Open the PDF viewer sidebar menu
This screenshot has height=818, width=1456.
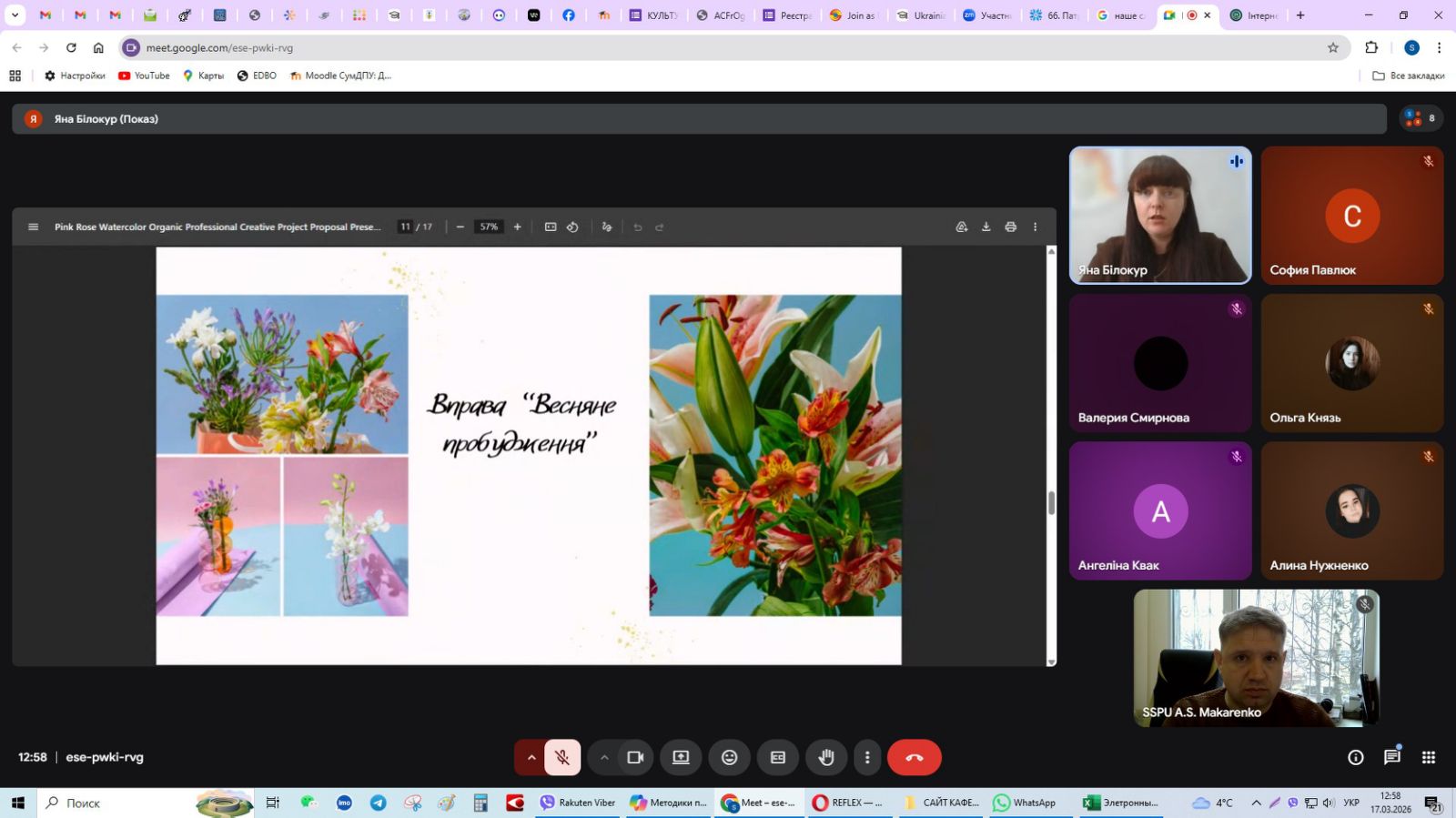(x=34, y=227)
